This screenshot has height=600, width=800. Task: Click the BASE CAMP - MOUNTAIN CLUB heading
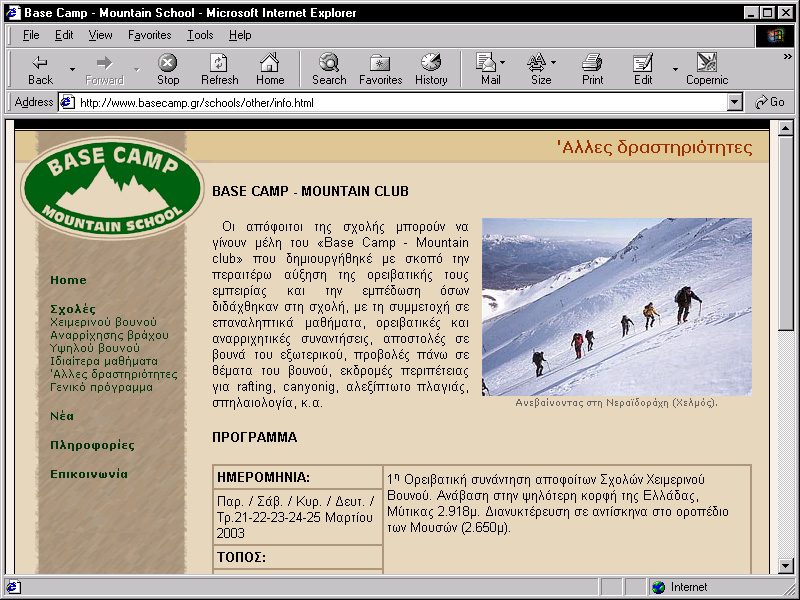(x=311, y=191)
